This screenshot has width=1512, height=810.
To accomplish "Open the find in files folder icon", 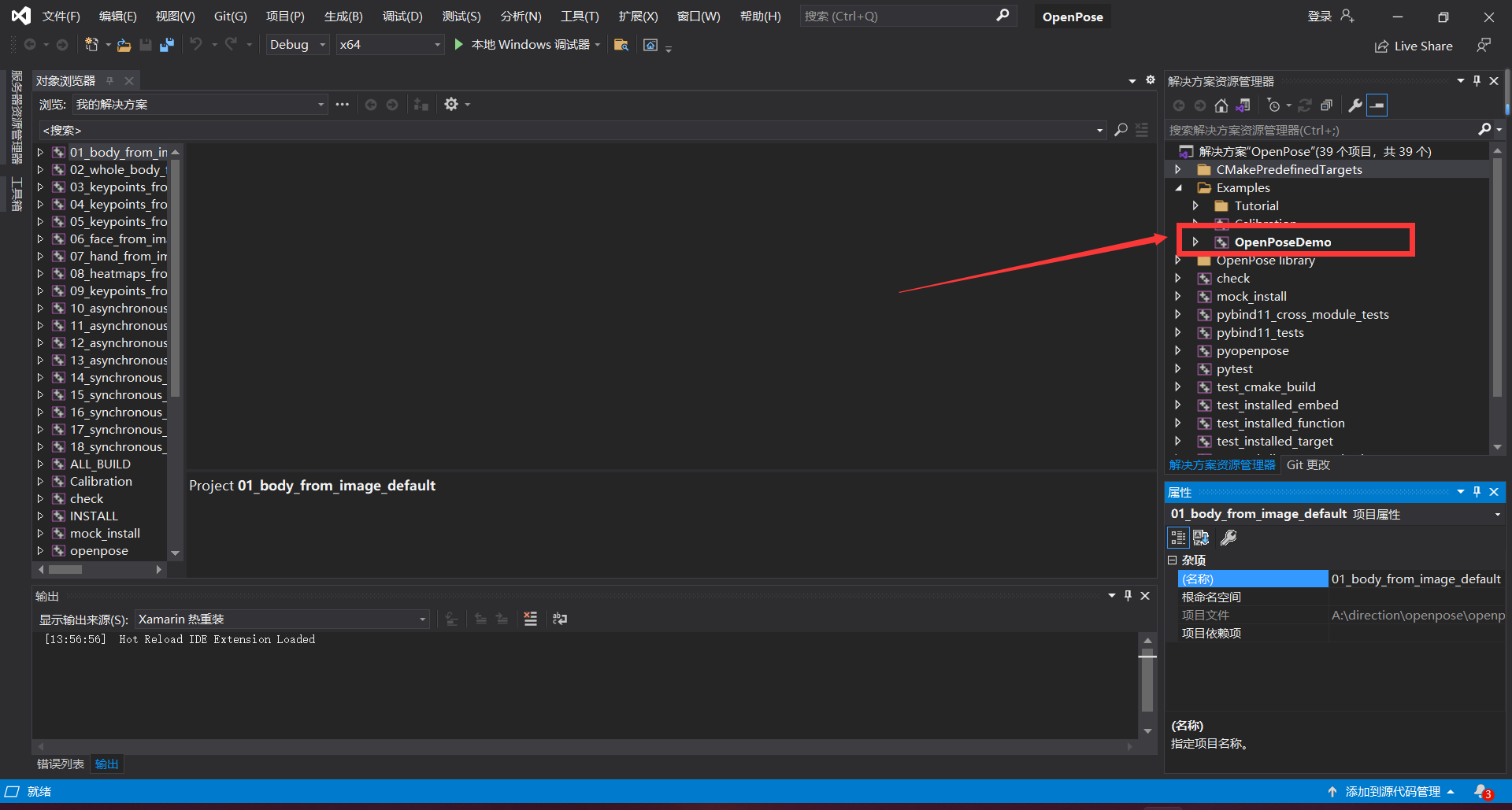I will [621, 45].
